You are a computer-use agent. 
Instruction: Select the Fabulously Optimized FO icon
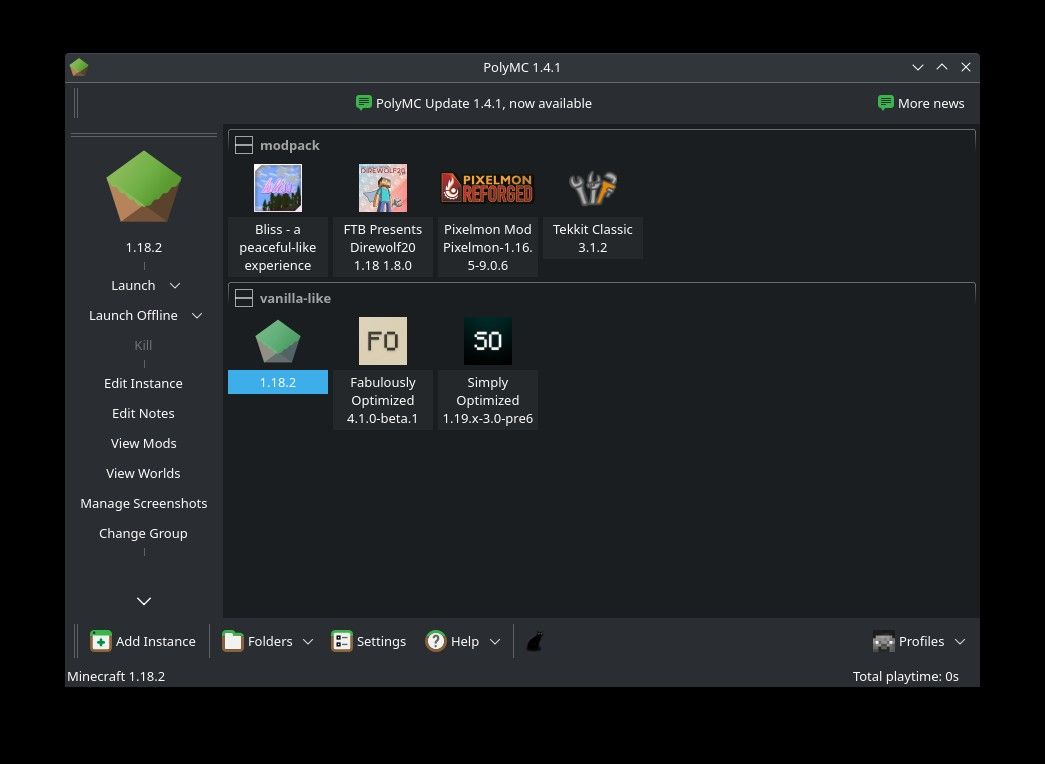pyautogui.click(x=383, y=341)
